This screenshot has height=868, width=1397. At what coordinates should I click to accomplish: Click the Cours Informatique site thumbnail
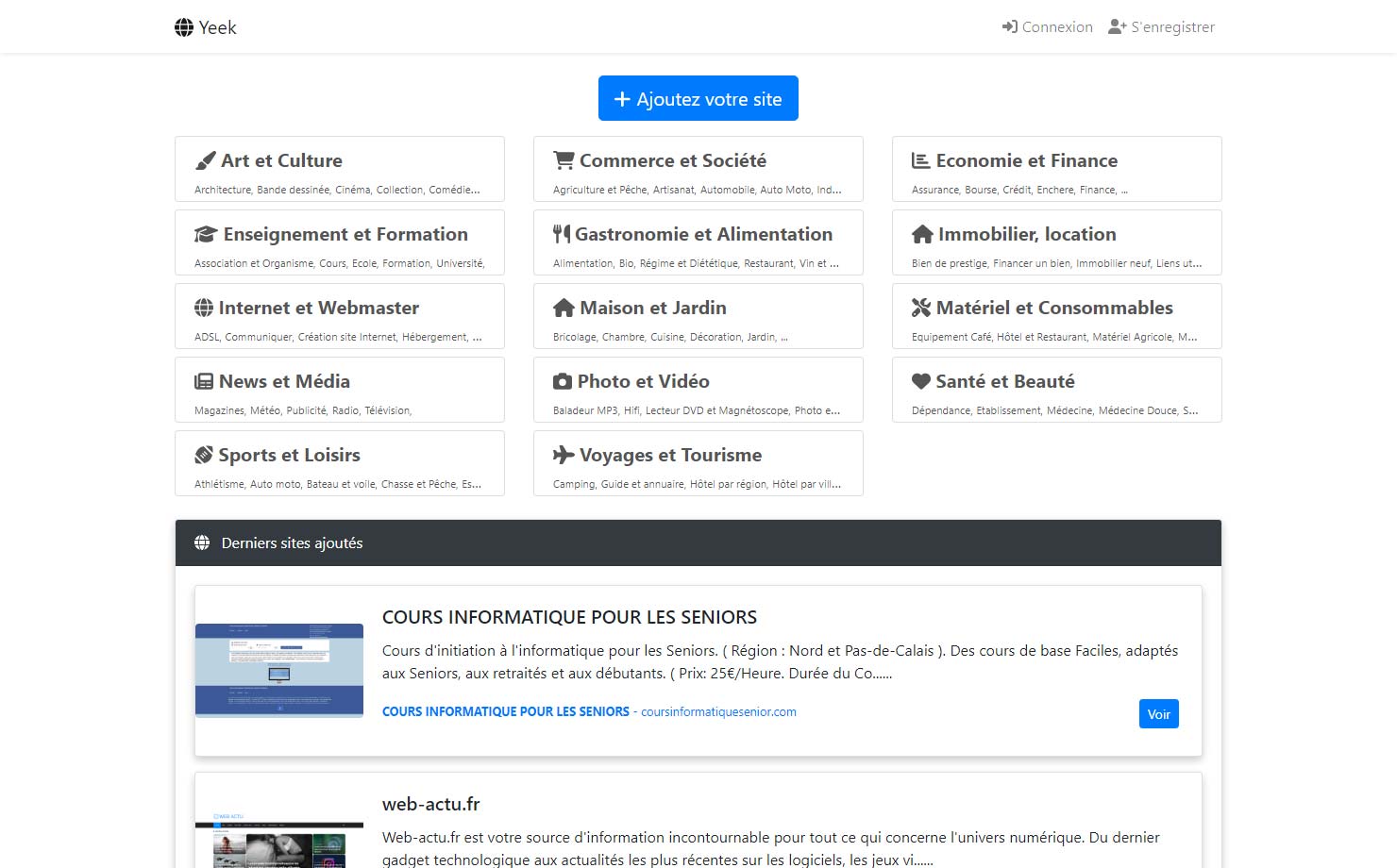[x=279, y=670]
